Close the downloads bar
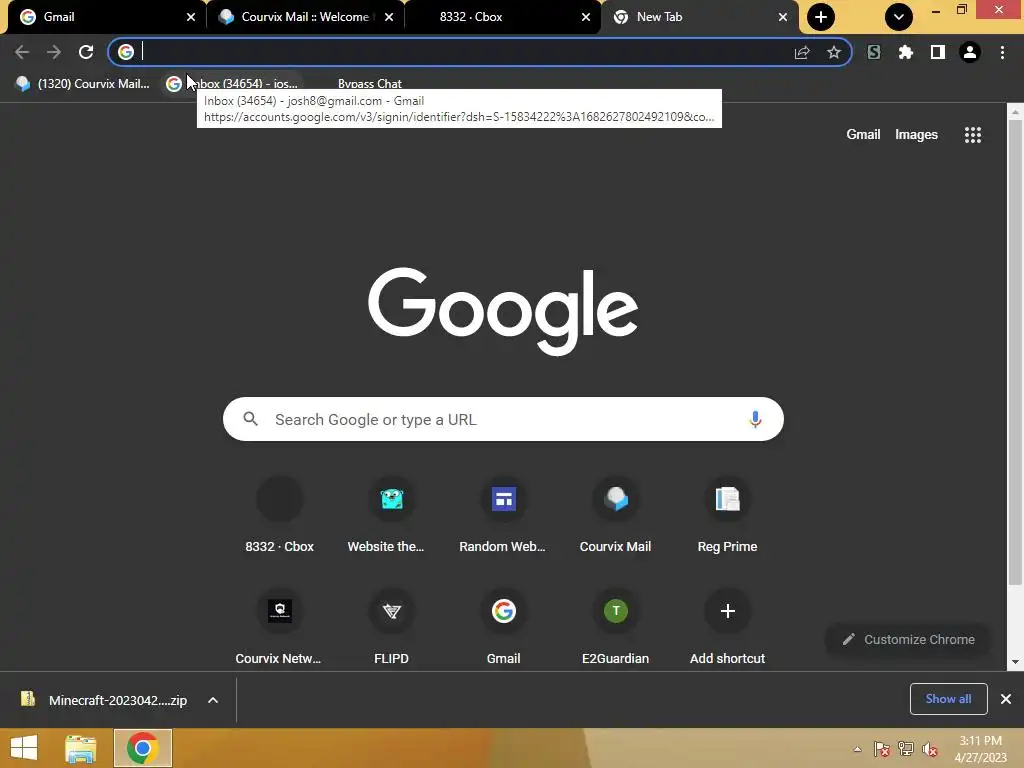This screenshot has height=768, width=1024. (1006, 699)
